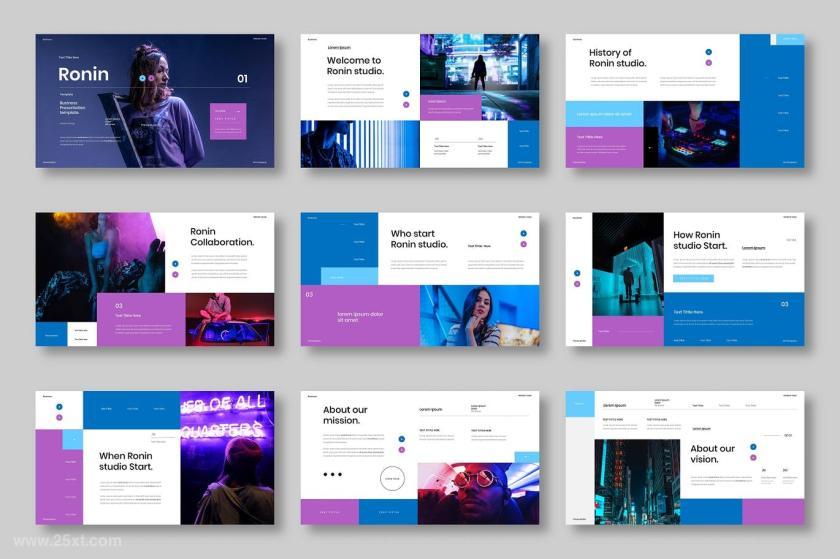Screen dimensions: 840x559
Task: Select the How Ronin studio Start slide
Action: pos(685,279)
